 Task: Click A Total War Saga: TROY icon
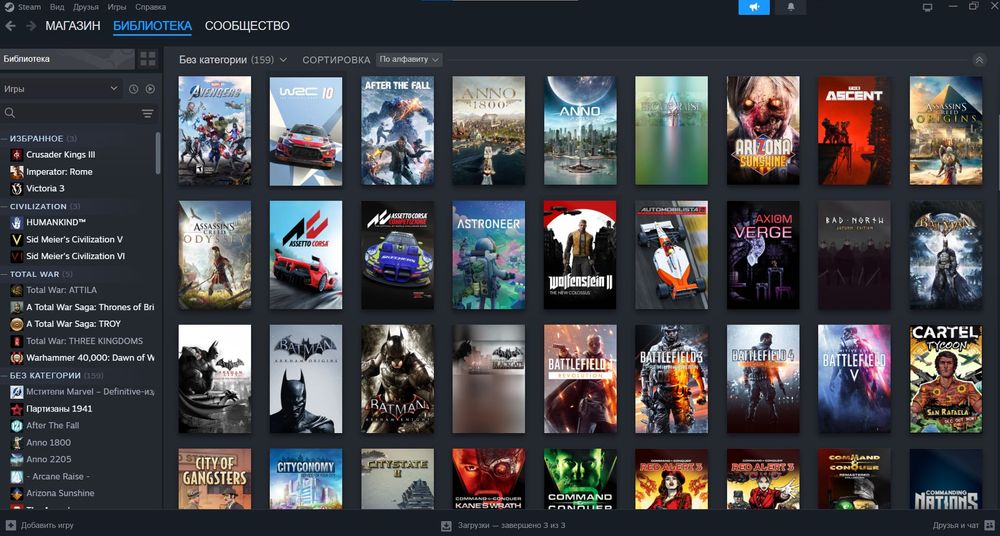point(17,324)
